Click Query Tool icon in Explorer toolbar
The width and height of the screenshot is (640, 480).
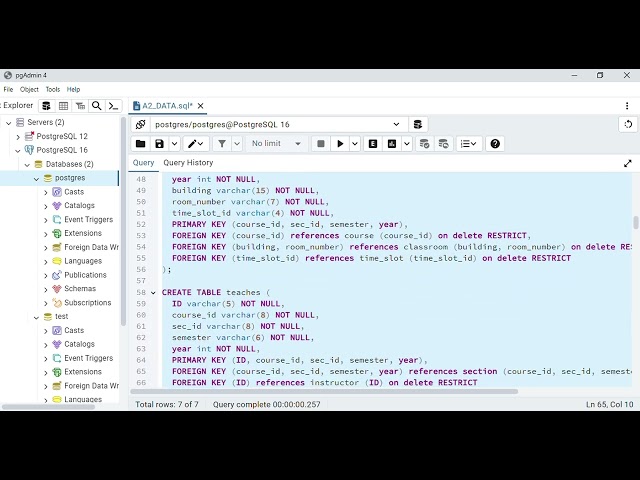coord(46,106)
